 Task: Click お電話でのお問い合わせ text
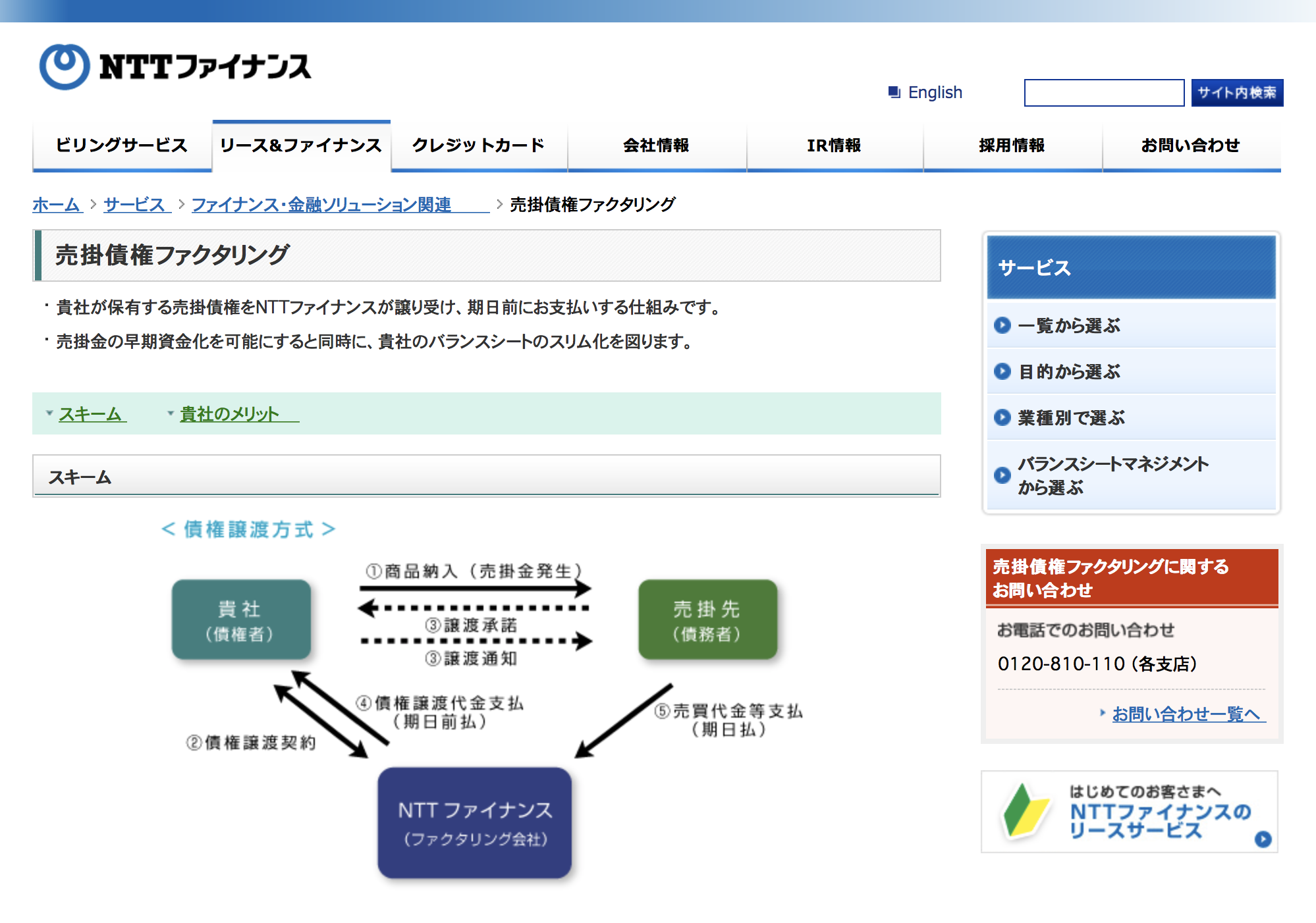(x=1085, y=630)
